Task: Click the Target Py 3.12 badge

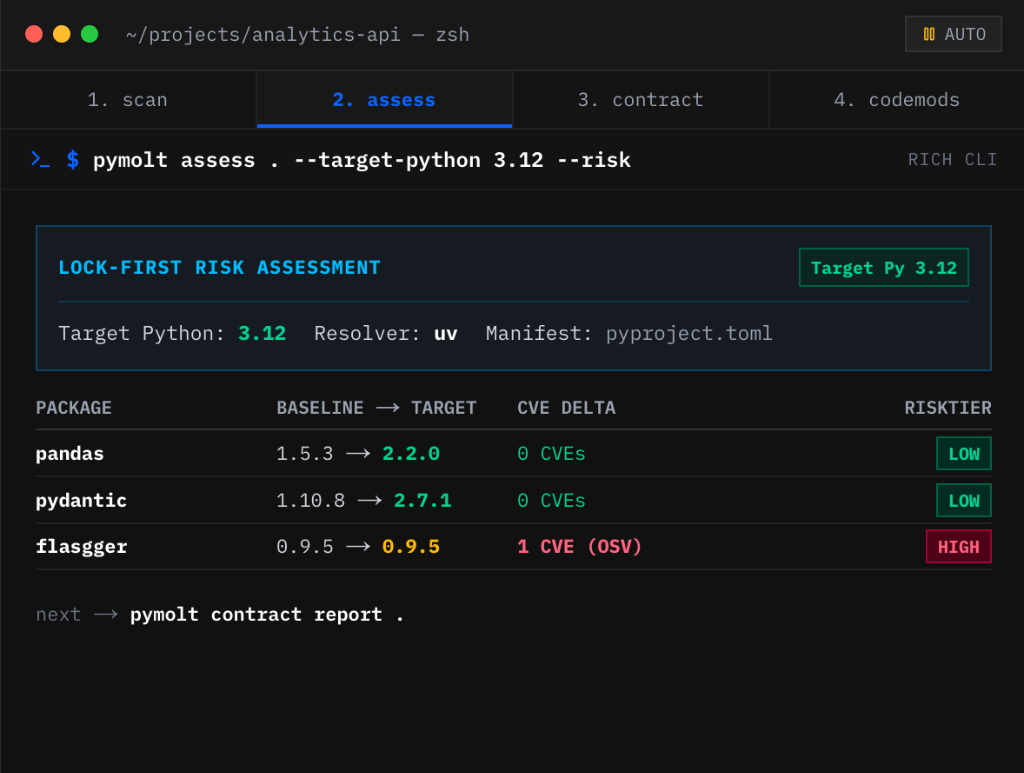Action: (x=884, y=268)
